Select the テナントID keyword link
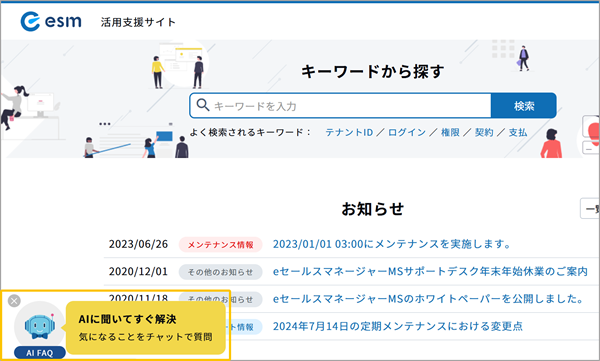The width and height of the screenshot is (600, 361). [349, 132]
